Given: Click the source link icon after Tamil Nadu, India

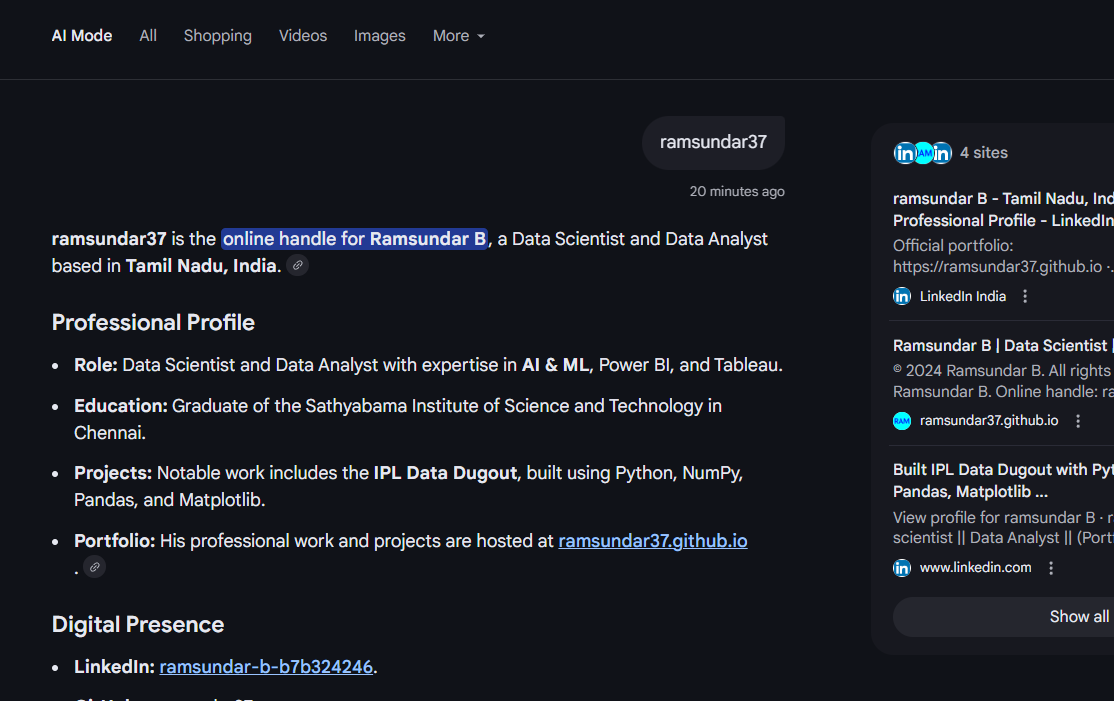Looking at the screenshot, I should coord(298,266).
